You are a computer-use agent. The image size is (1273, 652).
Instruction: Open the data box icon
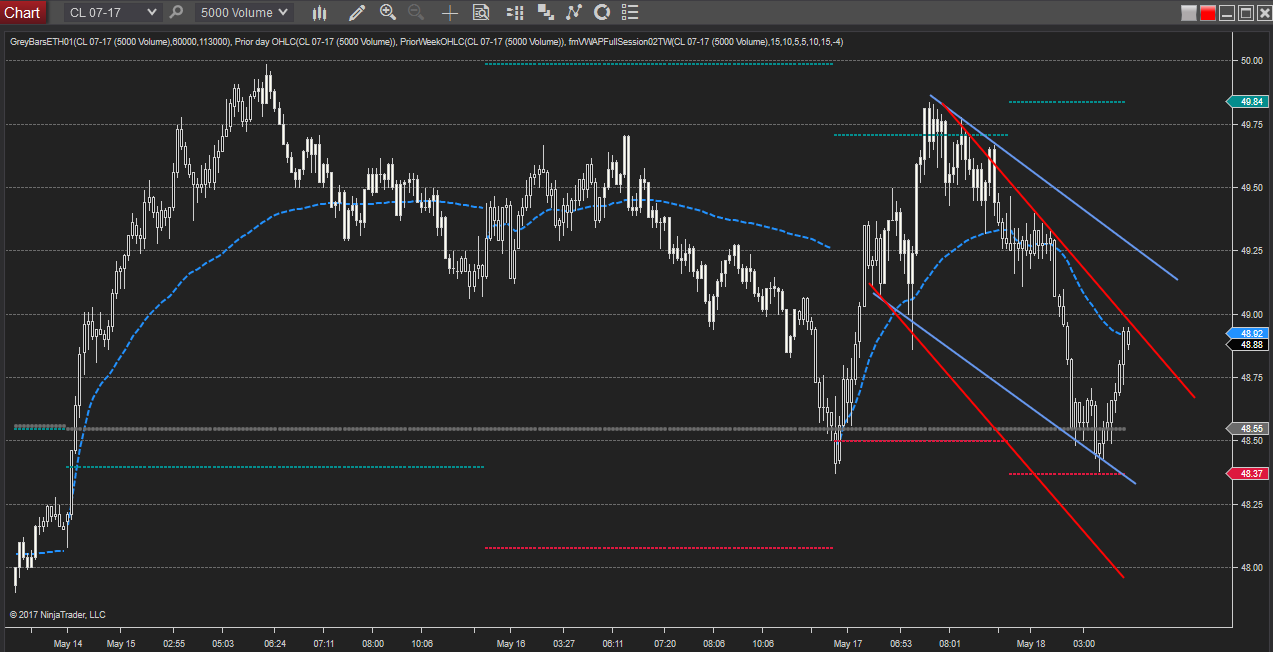(481, 12)
